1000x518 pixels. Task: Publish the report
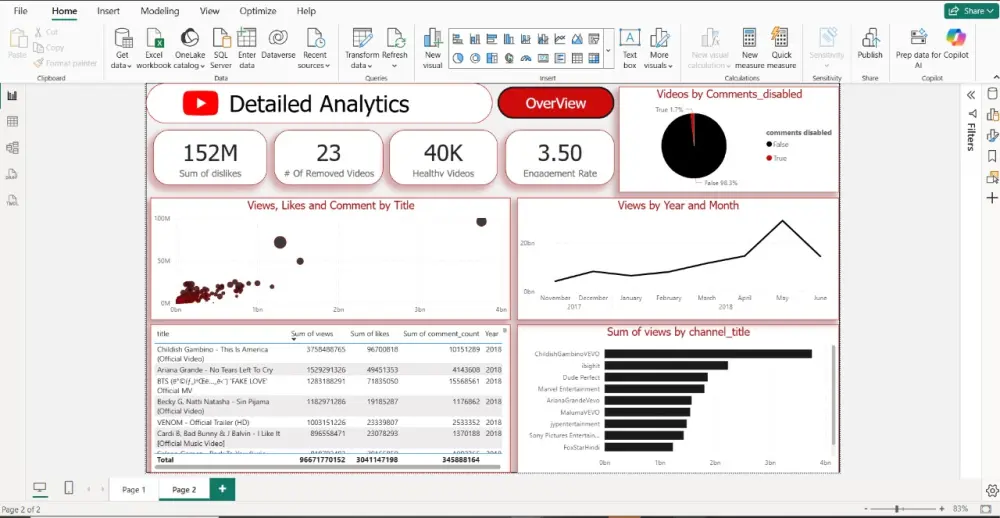[870, 43]
